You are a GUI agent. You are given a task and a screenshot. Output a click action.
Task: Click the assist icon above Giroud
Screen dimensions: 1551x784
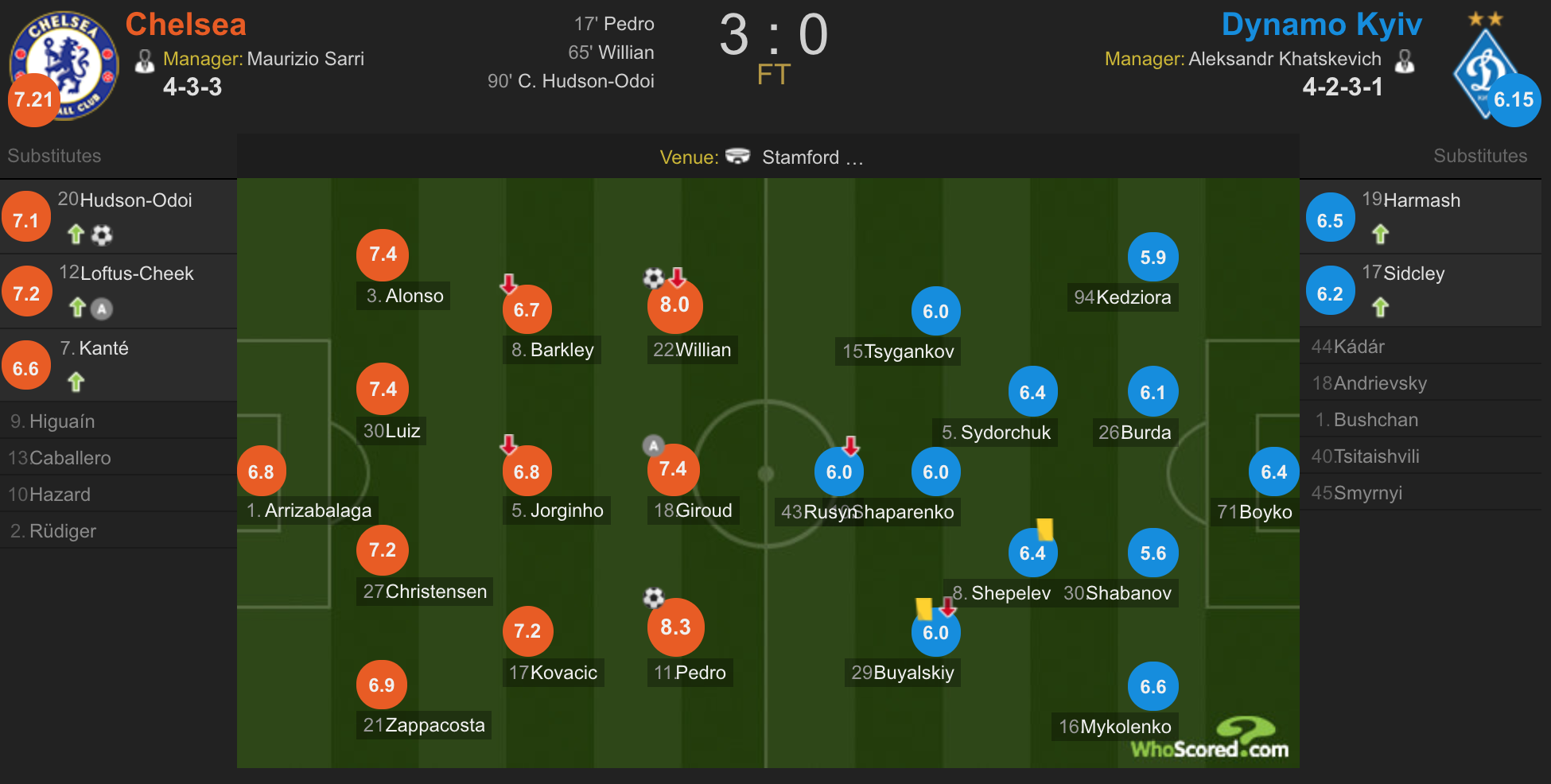653,445
